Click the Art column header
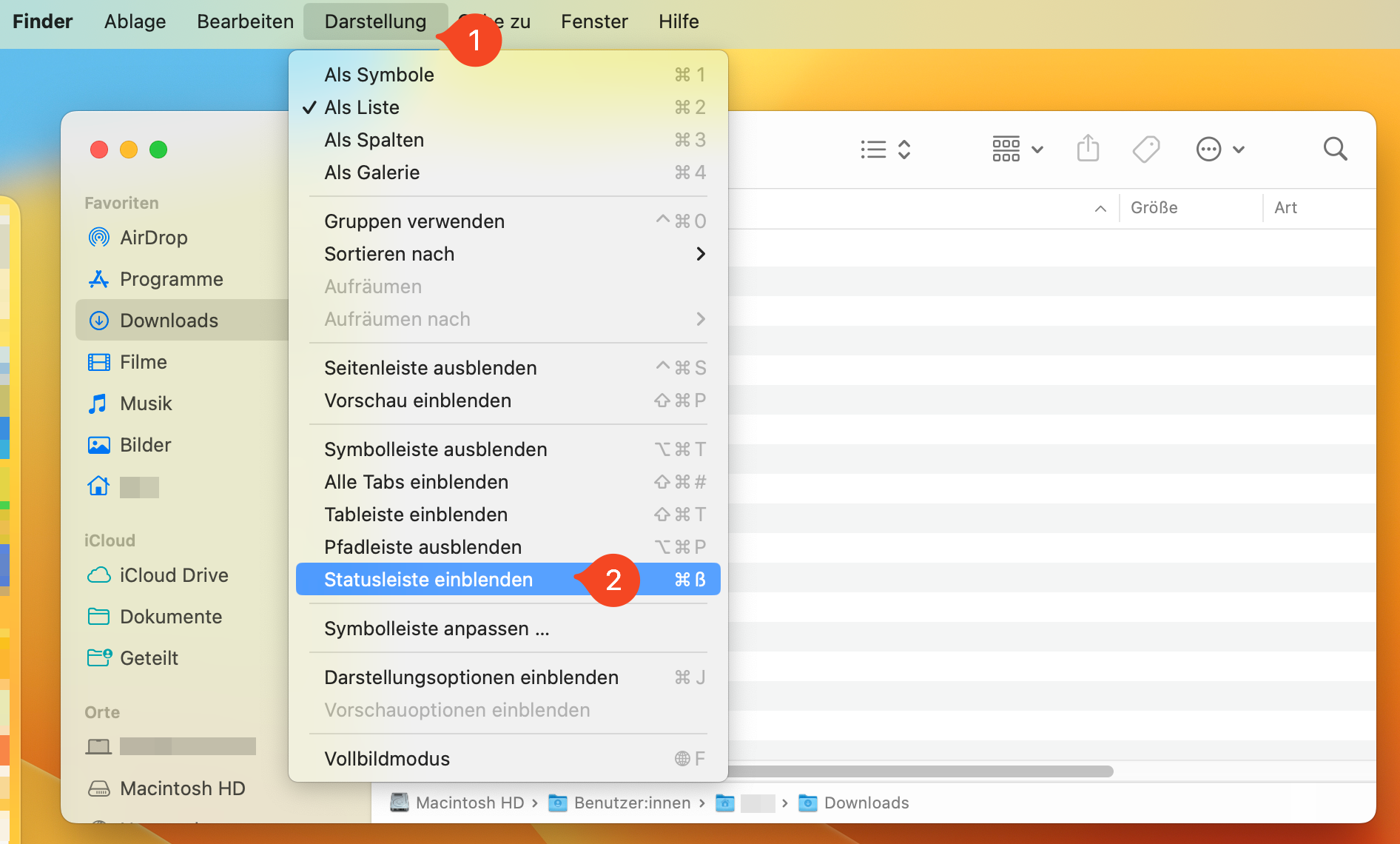1400x844 pixels. point(1319,208)
